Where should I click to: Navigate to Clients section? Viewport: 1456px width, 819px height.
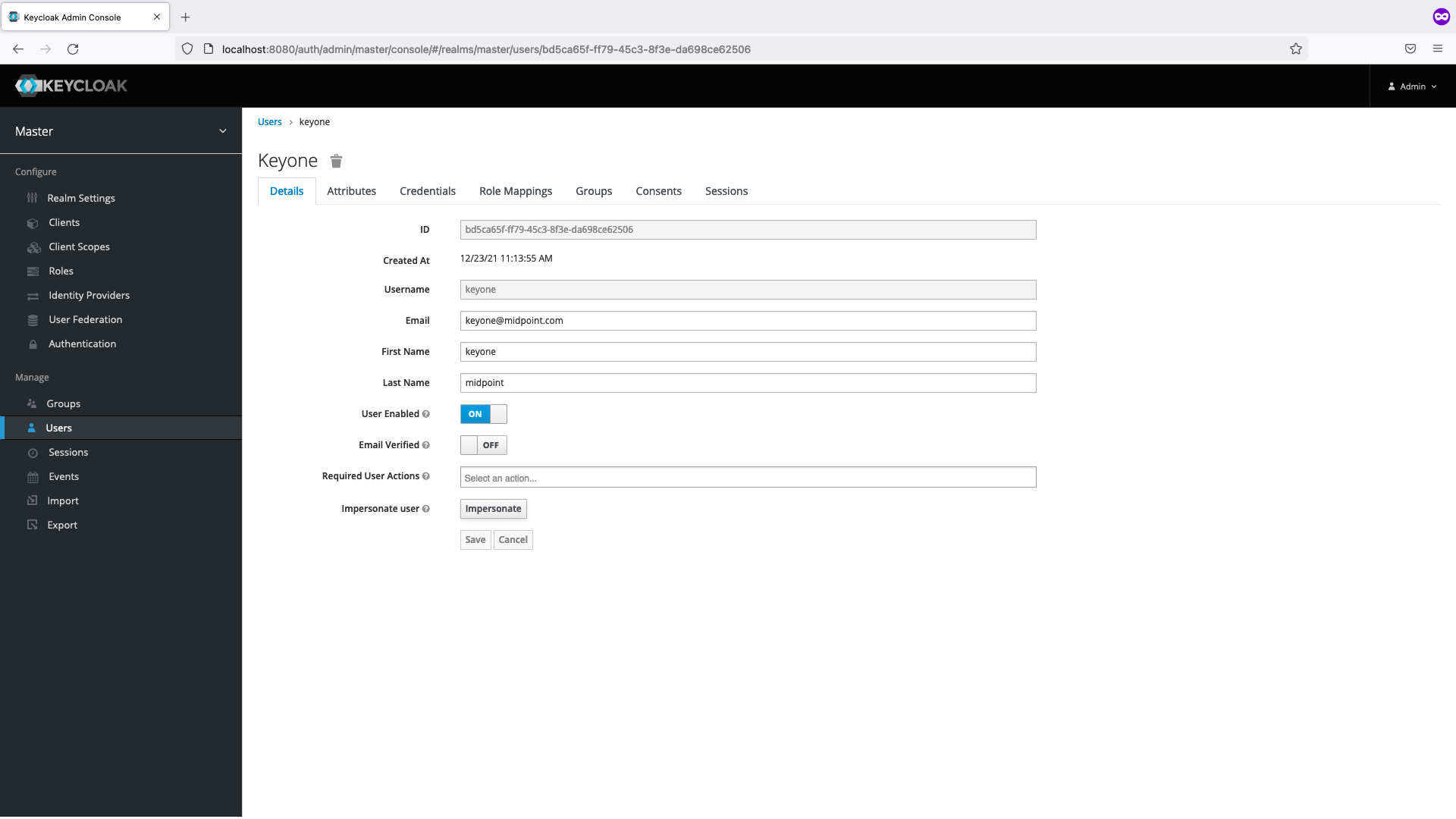tap(63, 221)
